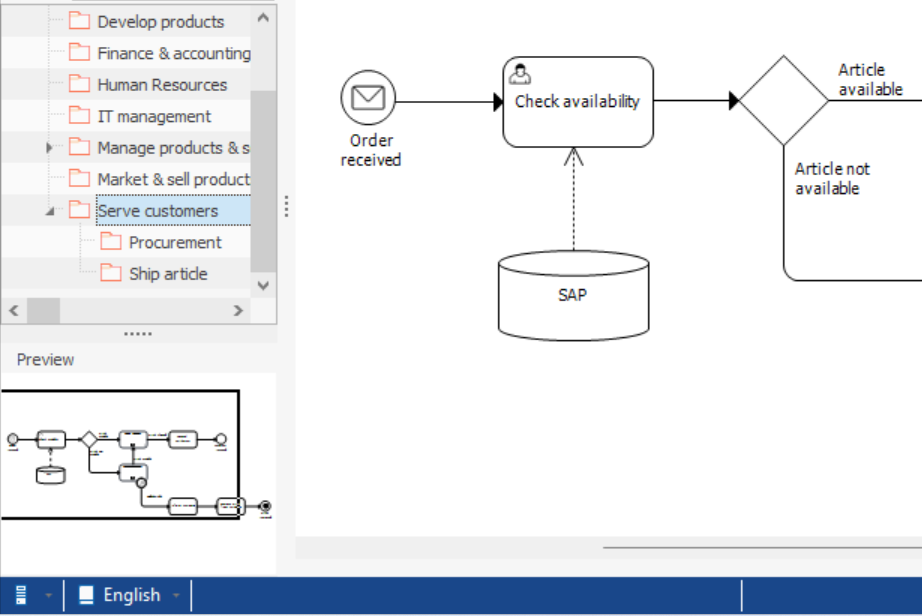Expand the Manage products tree node

[49, 148]
